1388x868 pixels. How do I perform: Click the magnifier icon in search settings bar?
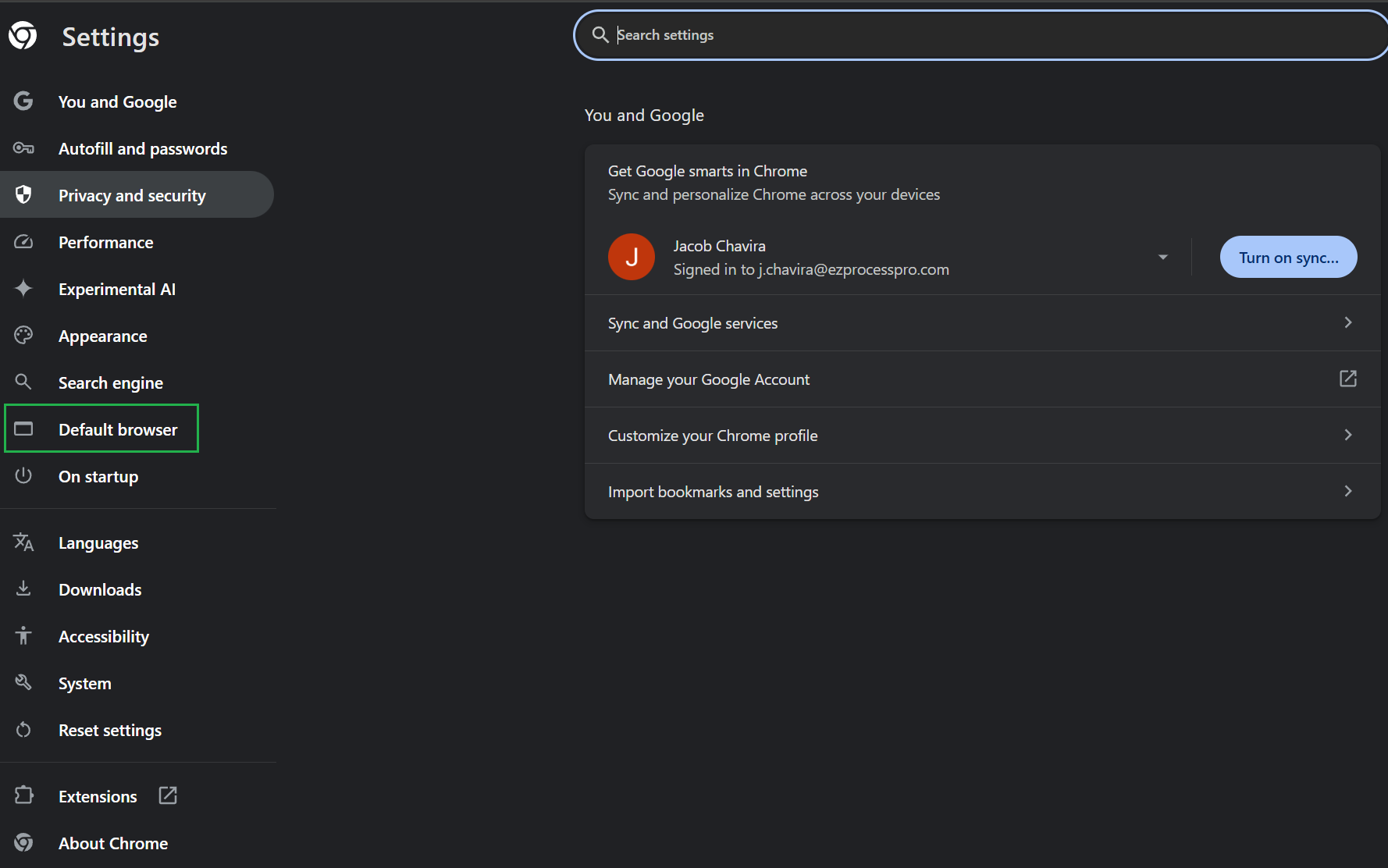(x=600, y=34)
